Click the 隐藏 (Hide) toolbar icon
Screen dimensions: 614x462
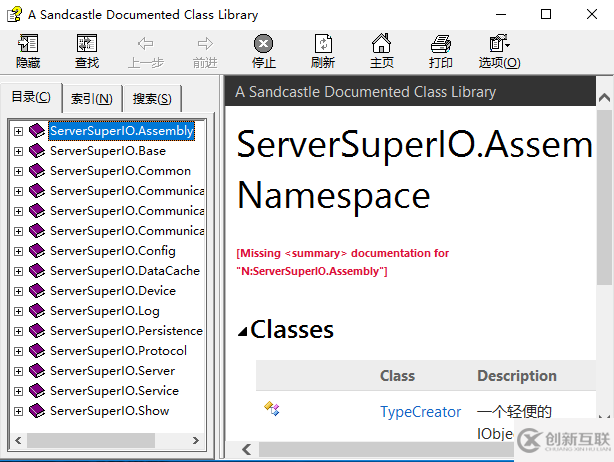(x=28, y=43)
